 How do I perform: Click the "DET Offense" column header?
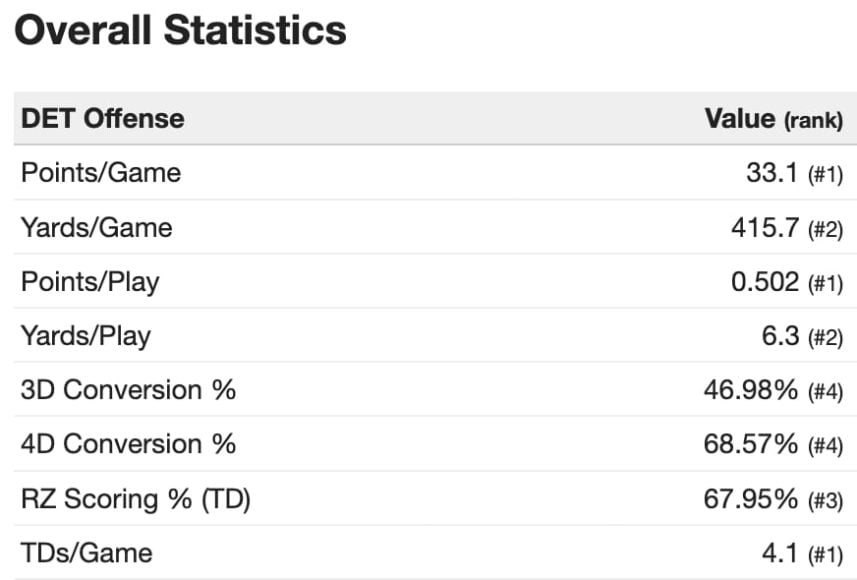point(102,119)
